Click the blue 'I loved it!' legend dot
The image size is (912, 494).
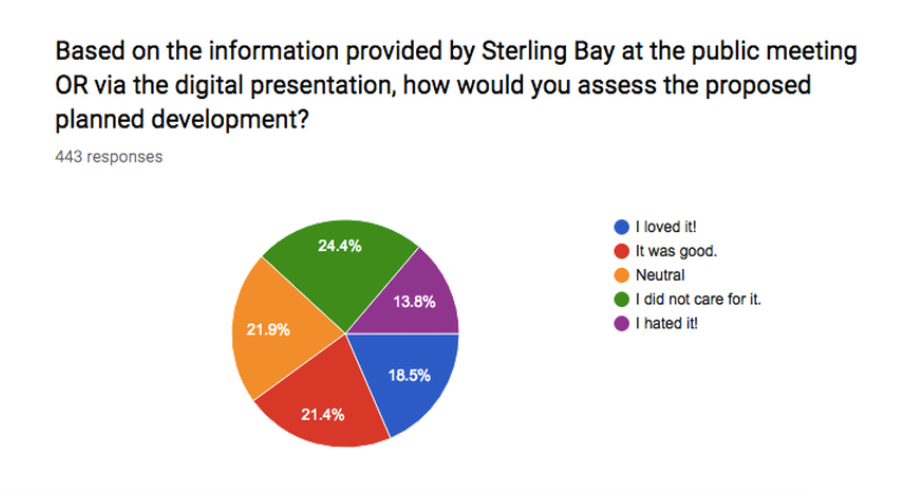pos(621,227)
